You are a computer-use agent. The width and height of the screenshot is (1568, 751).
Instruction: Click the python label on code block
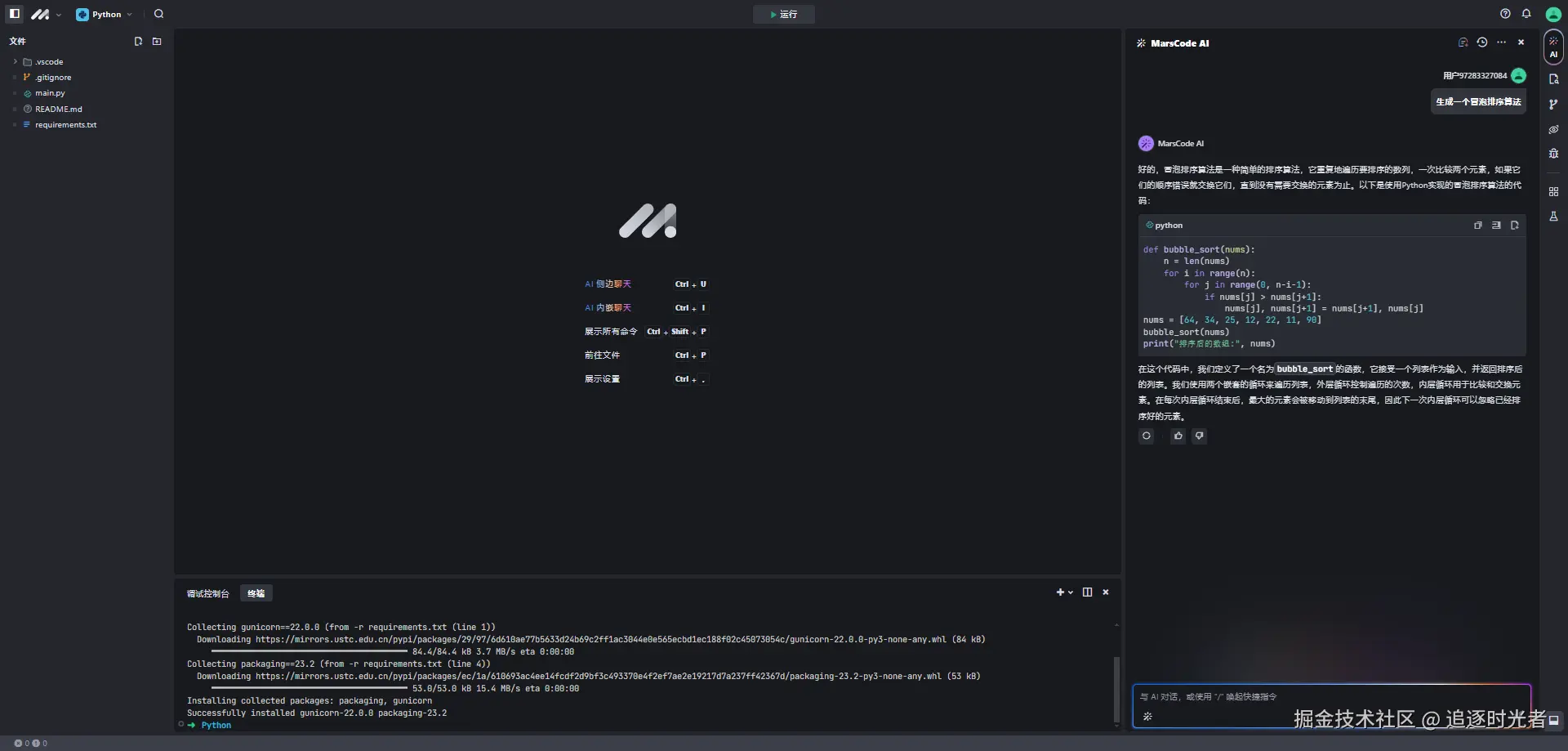[x=1169, y=226]
